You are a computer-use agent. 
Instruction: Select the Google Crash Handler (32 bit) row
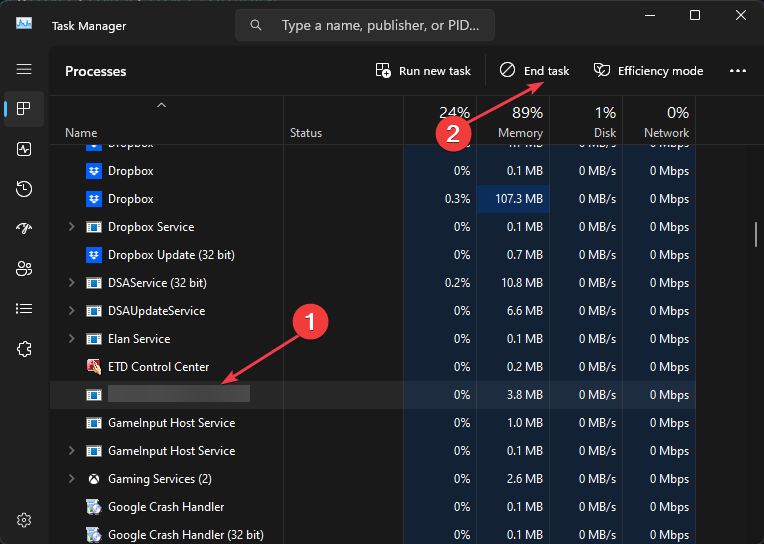[x=373, y=535]
